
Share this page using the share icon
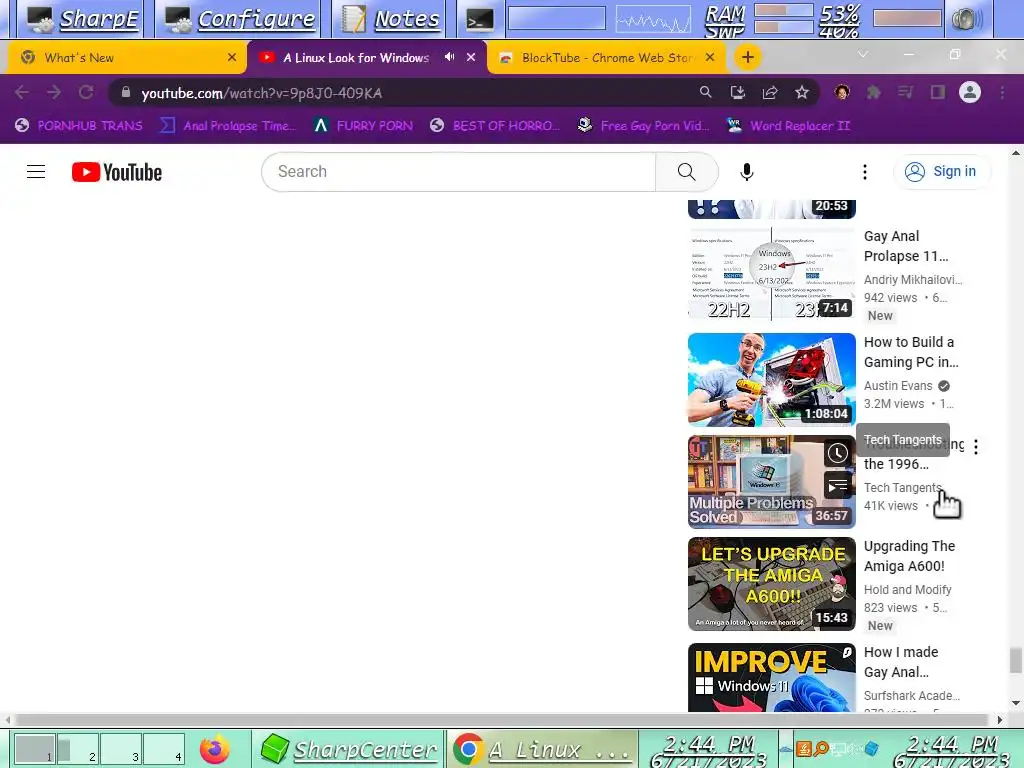coord(770,92)
